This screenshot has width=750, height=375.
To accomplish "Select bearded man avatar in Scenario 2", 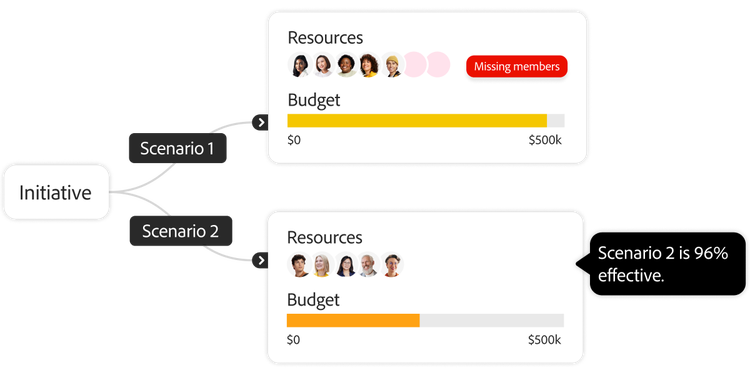I will [368, 265].
